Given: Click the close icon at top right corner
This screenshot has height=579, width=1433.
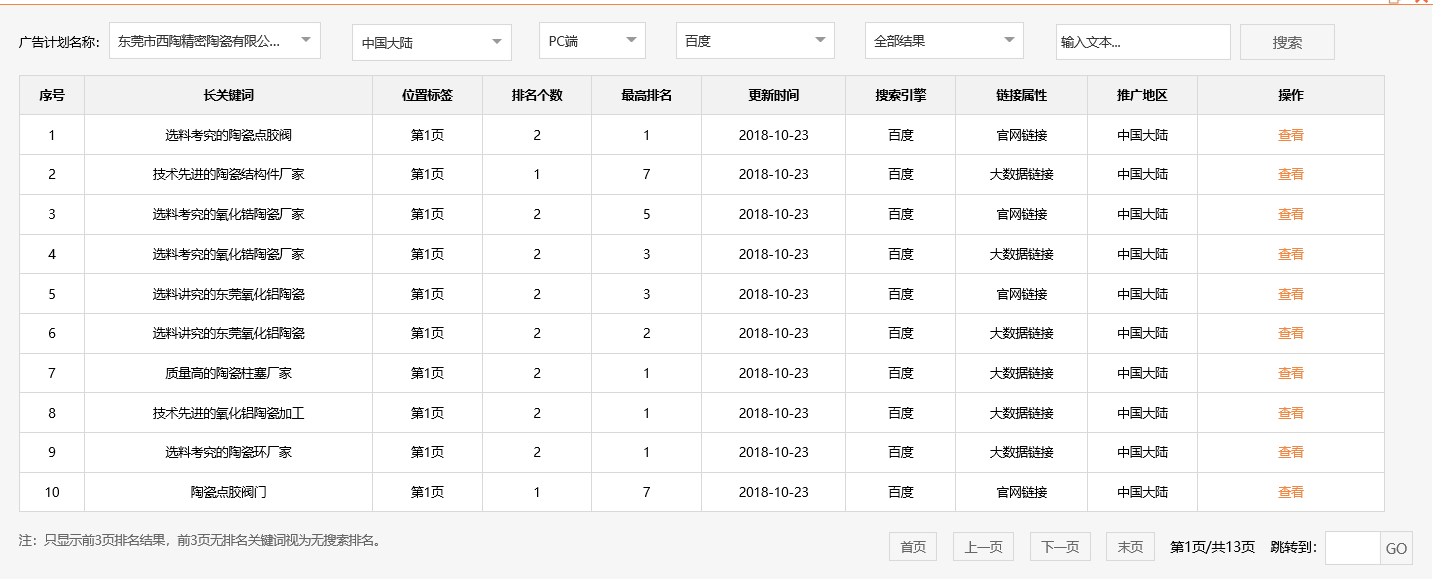Looking at the screenshot, I should [x=1426, y=3].
